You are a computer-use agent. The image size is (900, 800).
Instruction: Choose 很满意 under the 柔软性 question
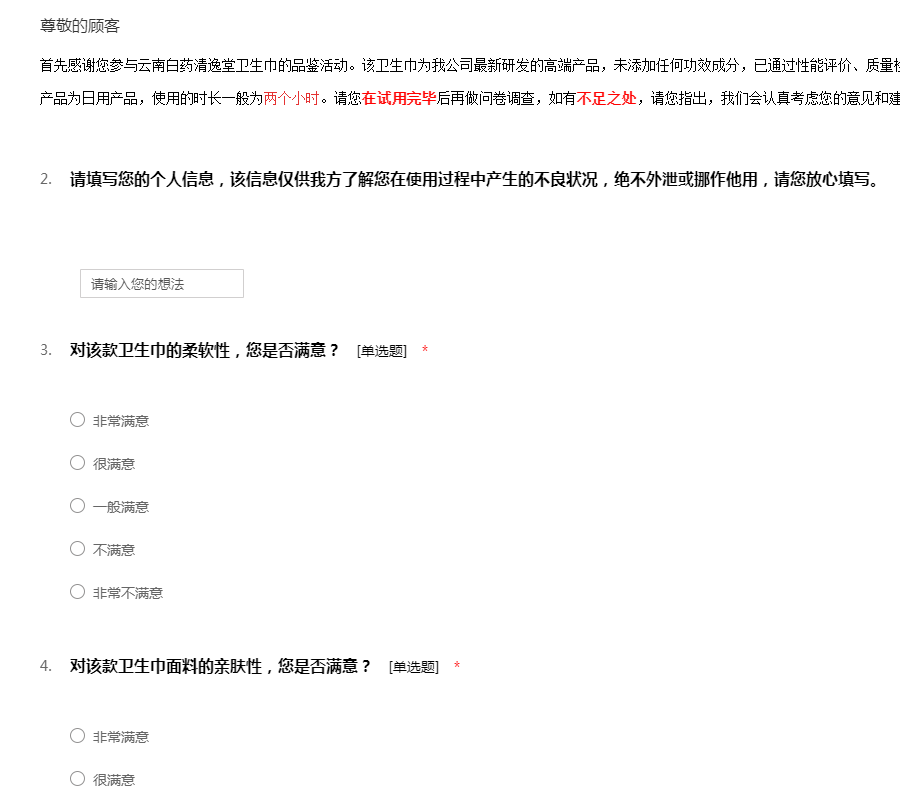[x=77, y=463]
